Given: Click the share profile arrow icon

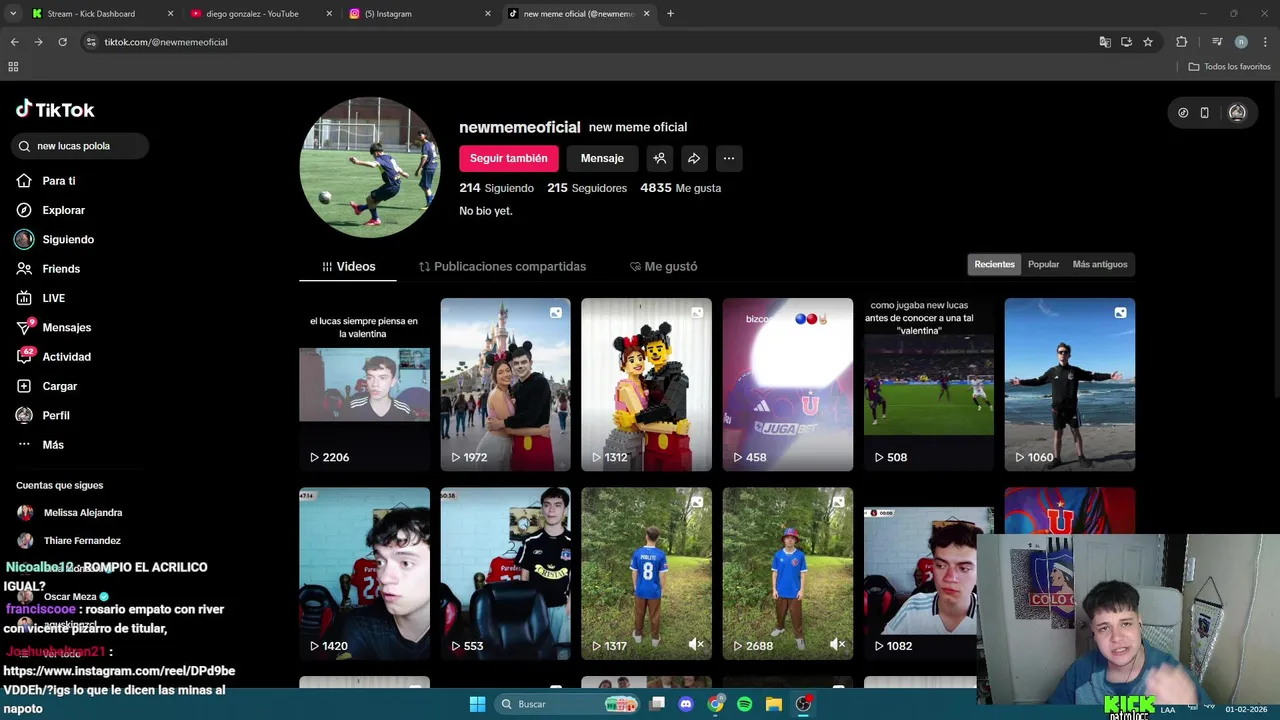Looking at the screenshot, I should tap(694, 158).
